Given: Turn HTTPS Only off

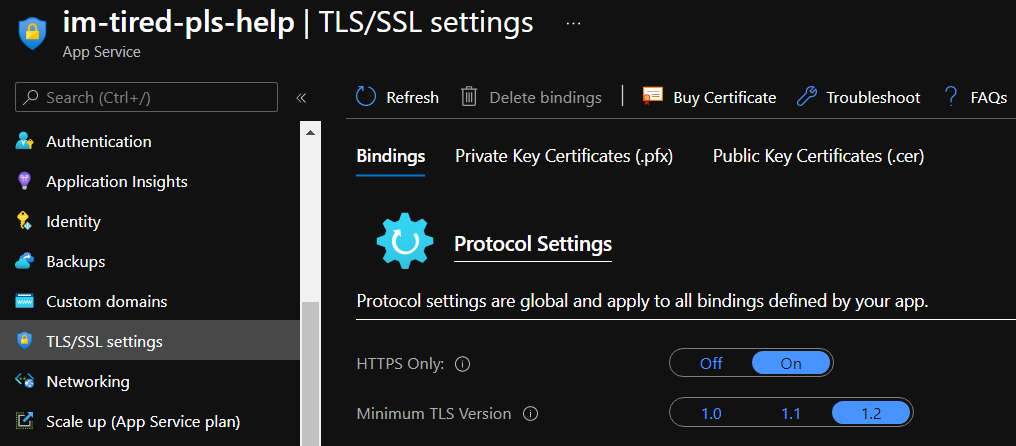Looking at the screenshot, I should click(x=711, y=363).
